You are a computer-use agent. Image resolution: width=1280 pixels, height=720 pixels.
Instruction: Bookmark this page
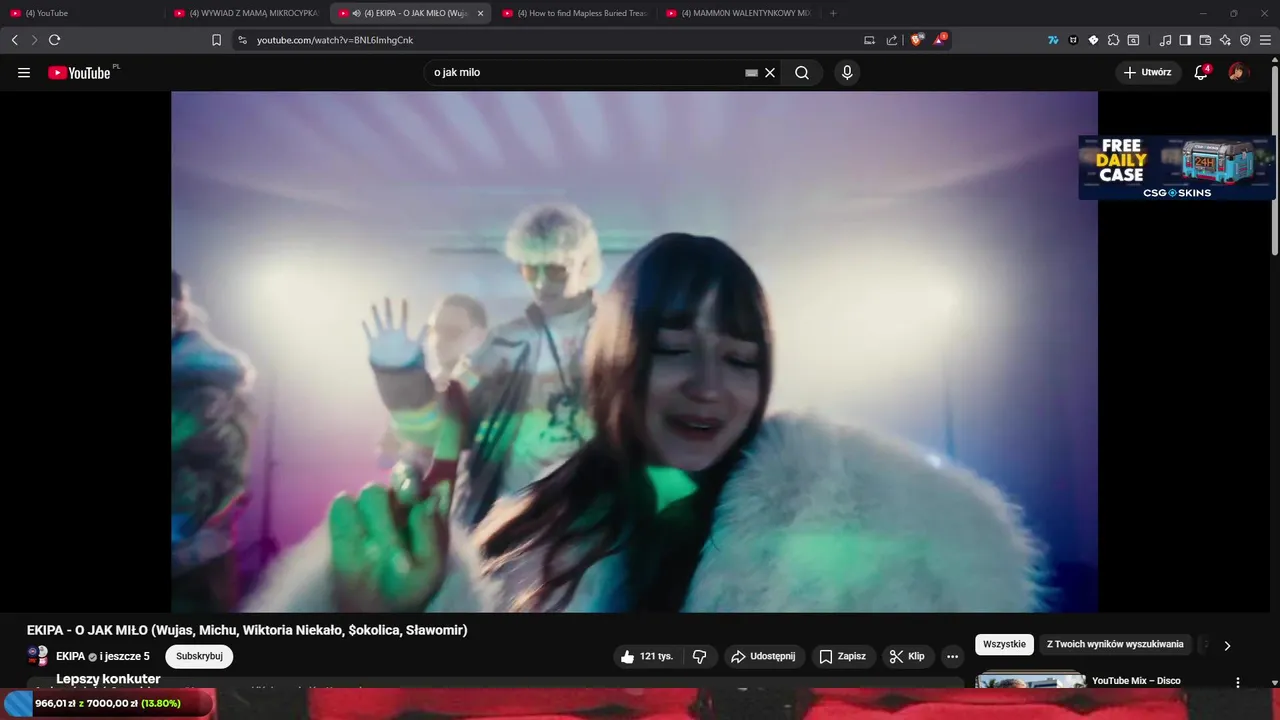click(216, 40)
